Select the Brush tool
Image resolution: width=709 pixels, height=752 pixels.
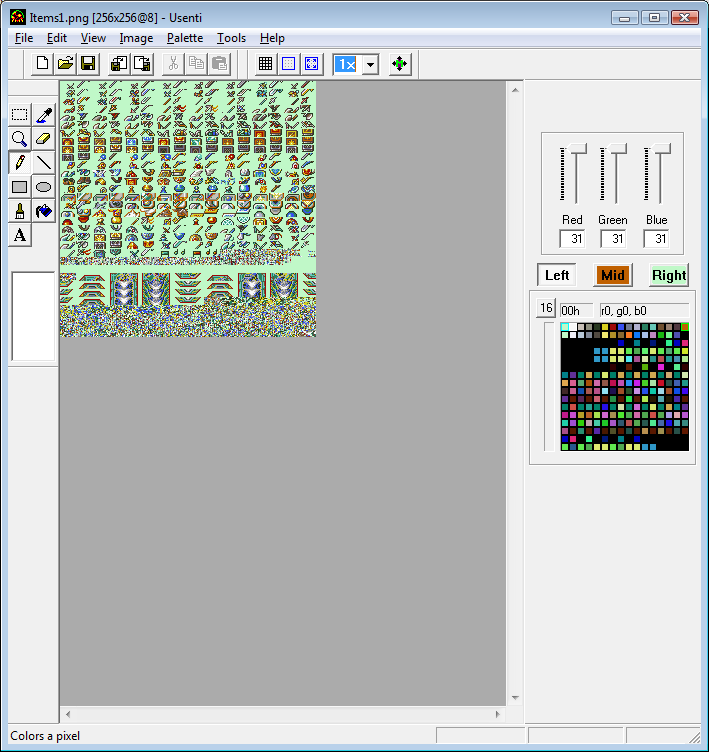(x=20, y=211)
